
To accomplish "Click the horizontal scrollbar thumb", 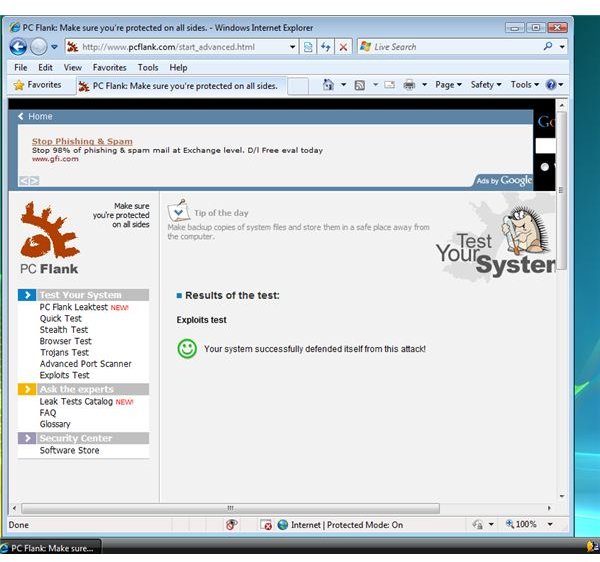I will coord(230,508).
